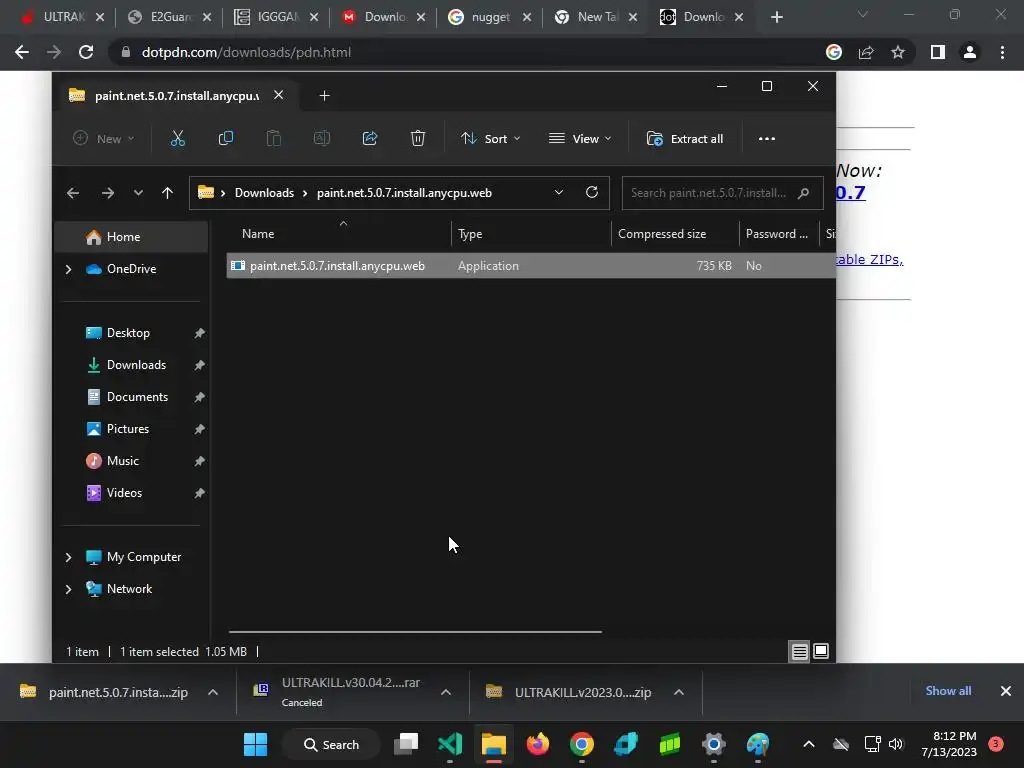Open Firefox from the taskbar
The width and height of the screenshot is (1024, 768).
click(537, 744)
